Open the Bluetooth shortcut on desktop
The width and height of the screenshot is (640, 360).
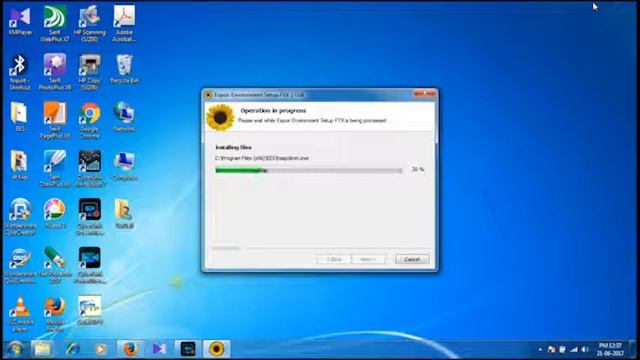[x=20, y=72]
